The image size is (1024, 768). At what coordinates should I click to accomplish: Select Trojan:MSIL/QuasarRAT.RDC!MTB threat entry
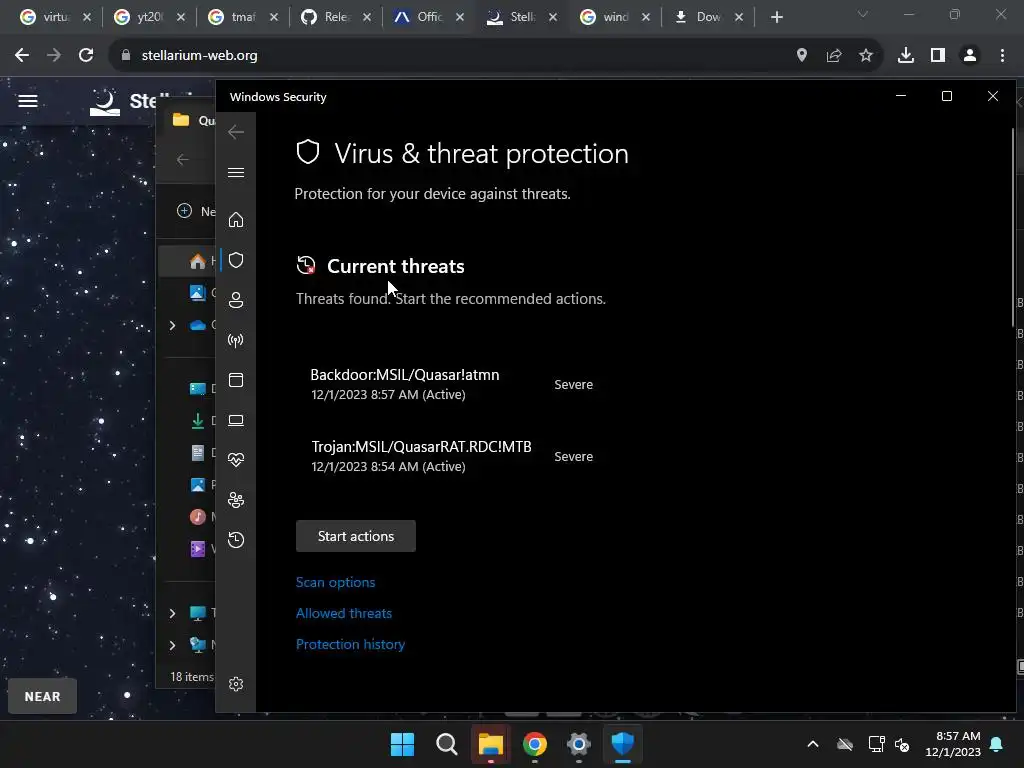tap(452, 456)
